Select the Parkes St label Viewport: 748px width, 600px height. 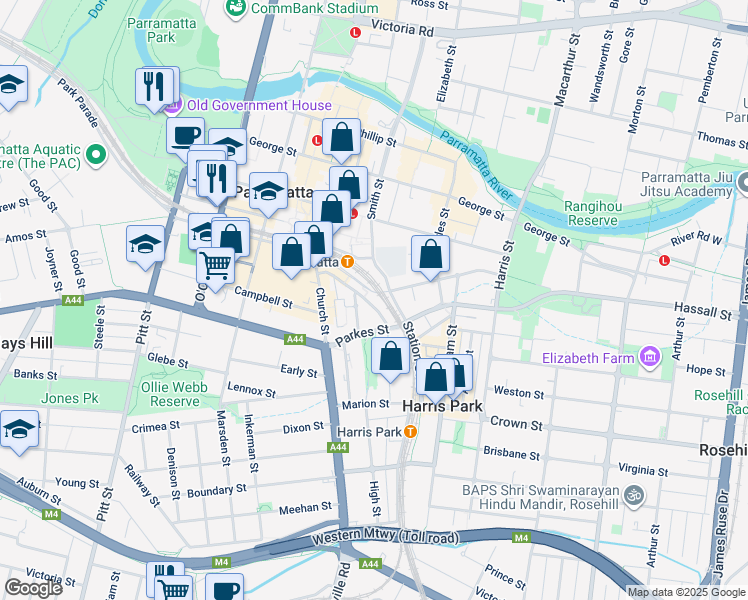click(362, 335)
